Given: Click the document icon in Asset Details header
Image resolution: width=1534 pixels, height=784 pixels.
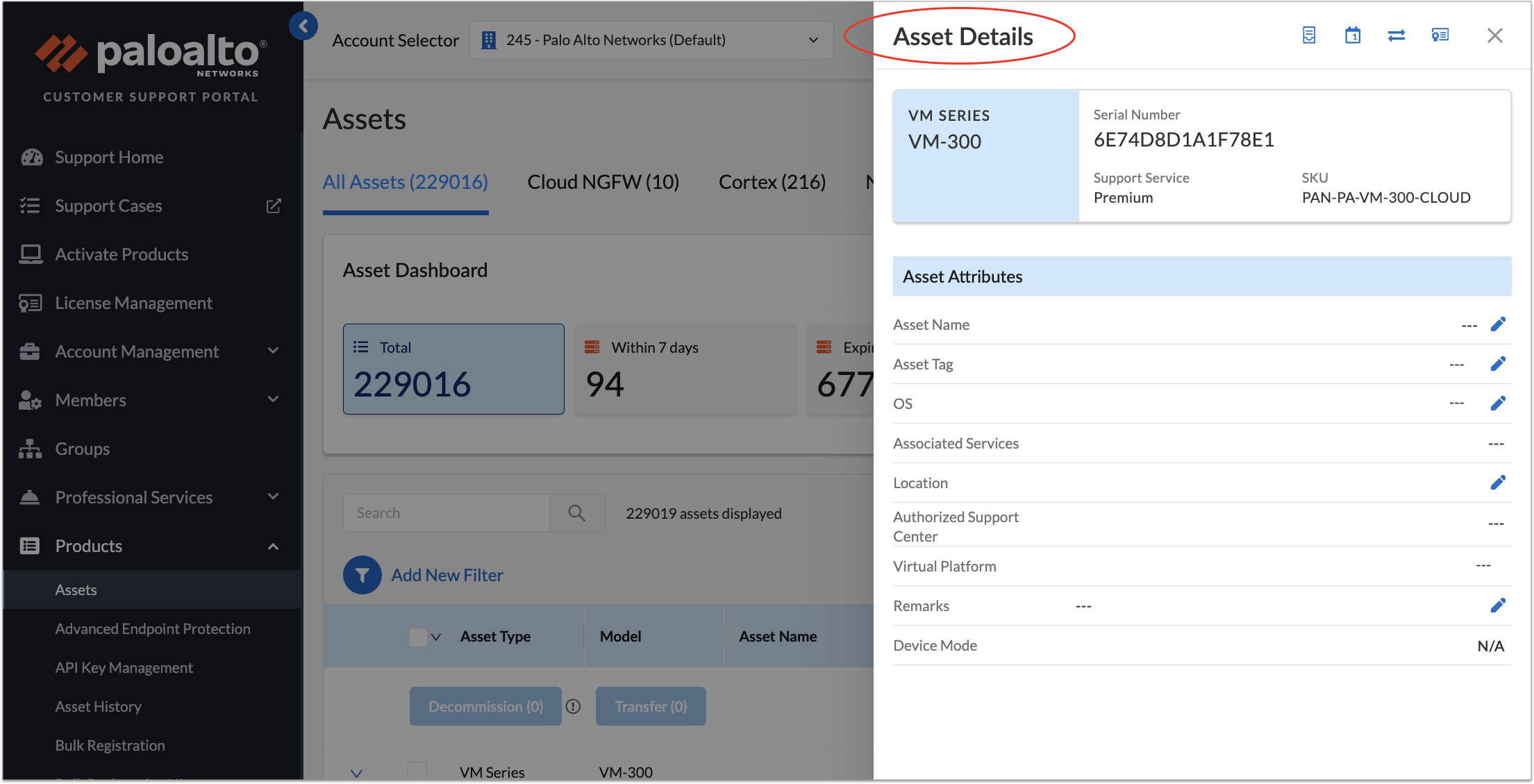Looking at the screenshot, I should [x=1308, y=35].
